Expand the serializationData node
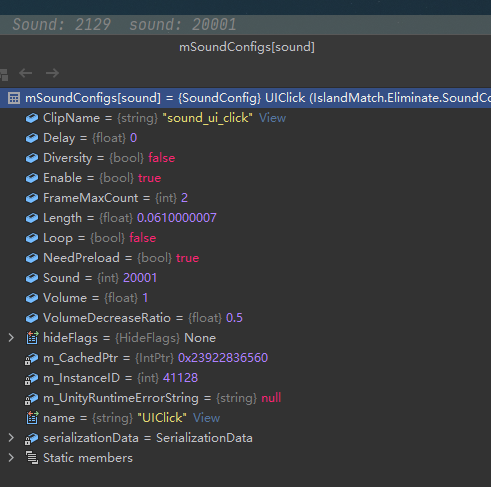491x487 pixels. click(x=11, y=438)
